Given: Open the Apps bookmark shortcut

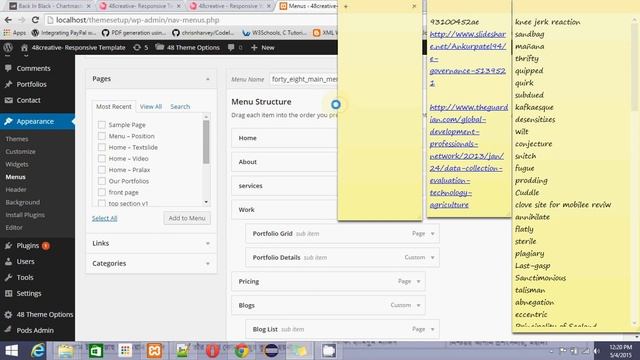Looking at the screenshot, I should coord(15,33).
